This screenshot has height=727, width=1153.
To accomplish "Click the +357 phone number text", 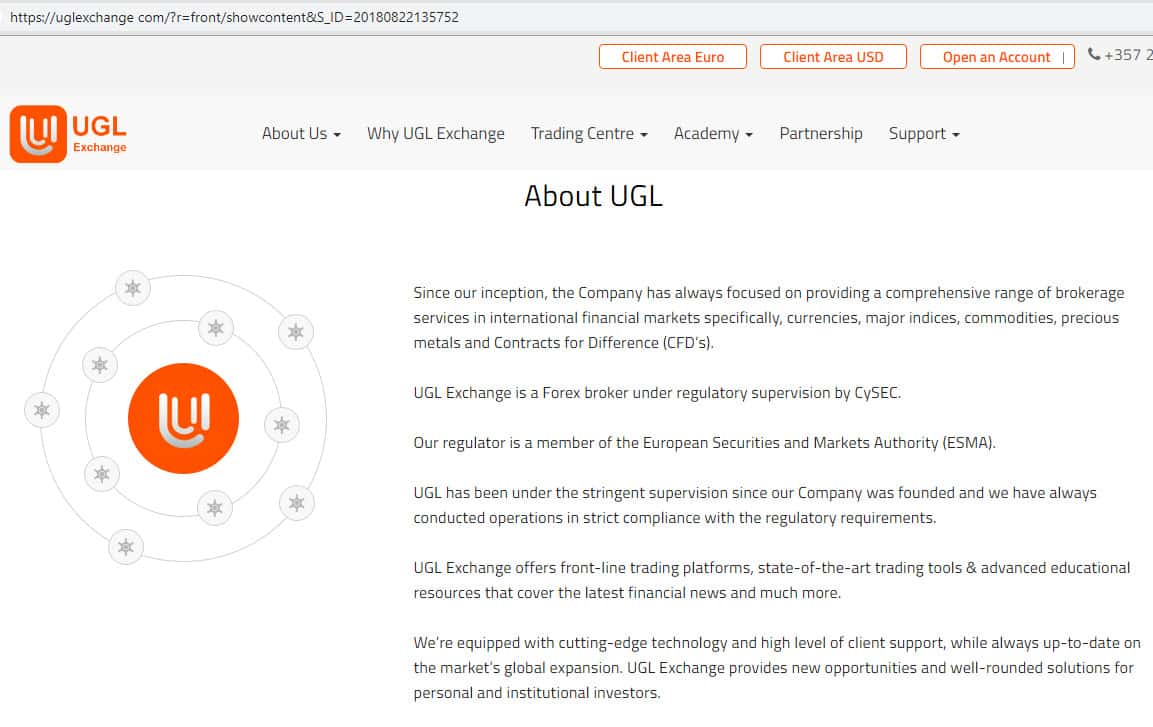I will pos(1128,55).
